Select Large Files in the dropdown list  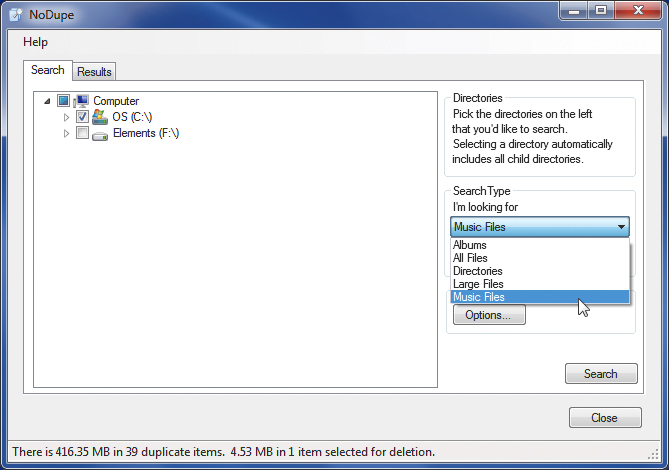point(477,284)
